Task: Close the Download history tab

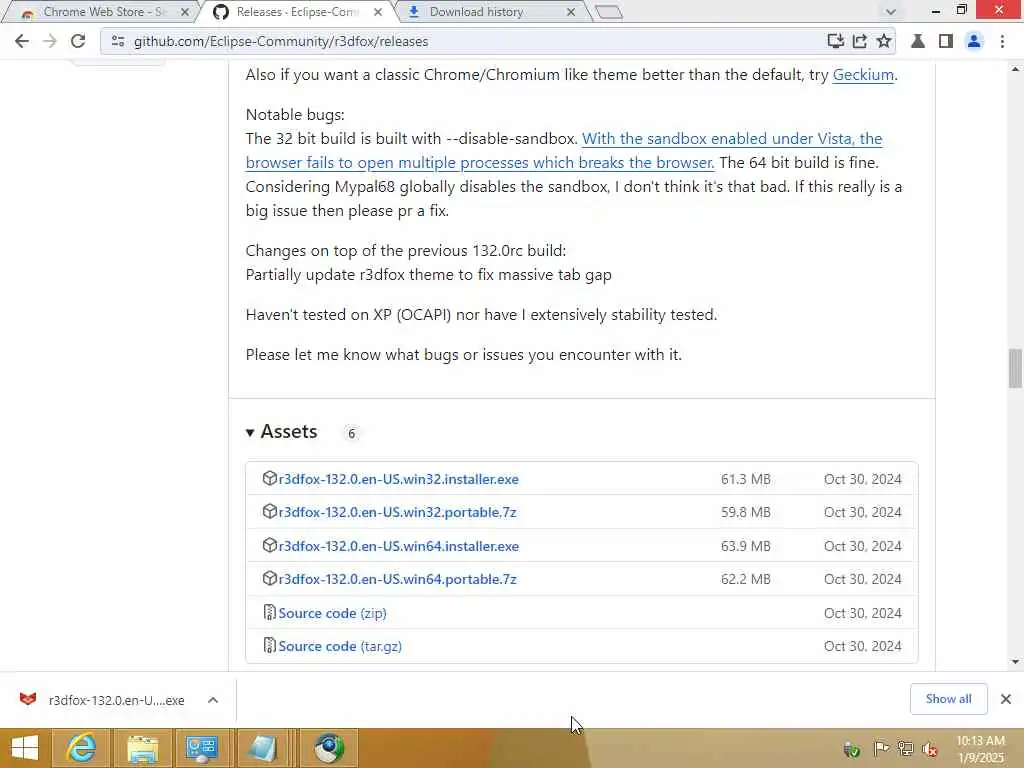Action: (571, 12)
